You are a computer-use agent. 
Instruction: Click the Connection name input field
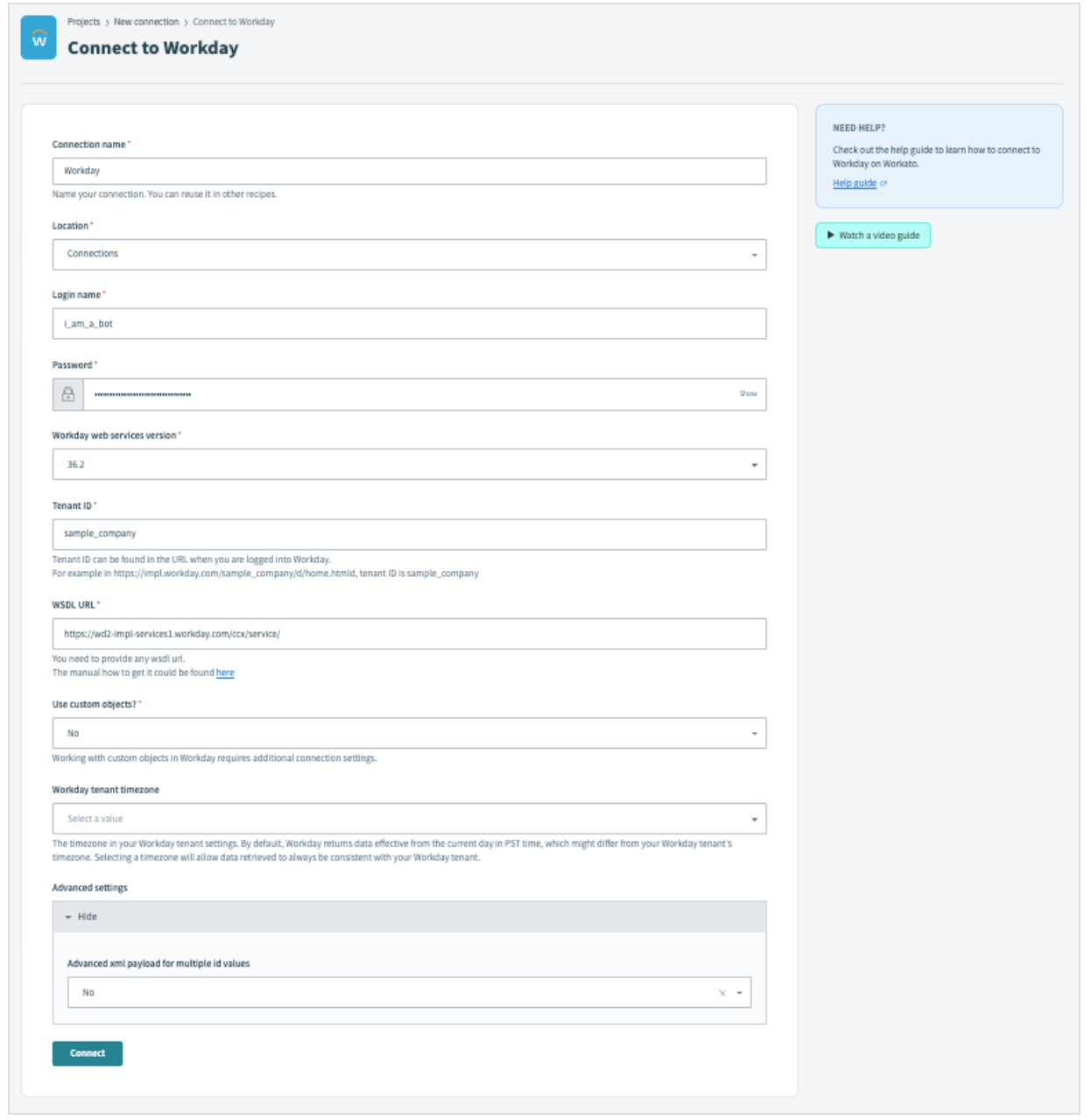(409, 172)
